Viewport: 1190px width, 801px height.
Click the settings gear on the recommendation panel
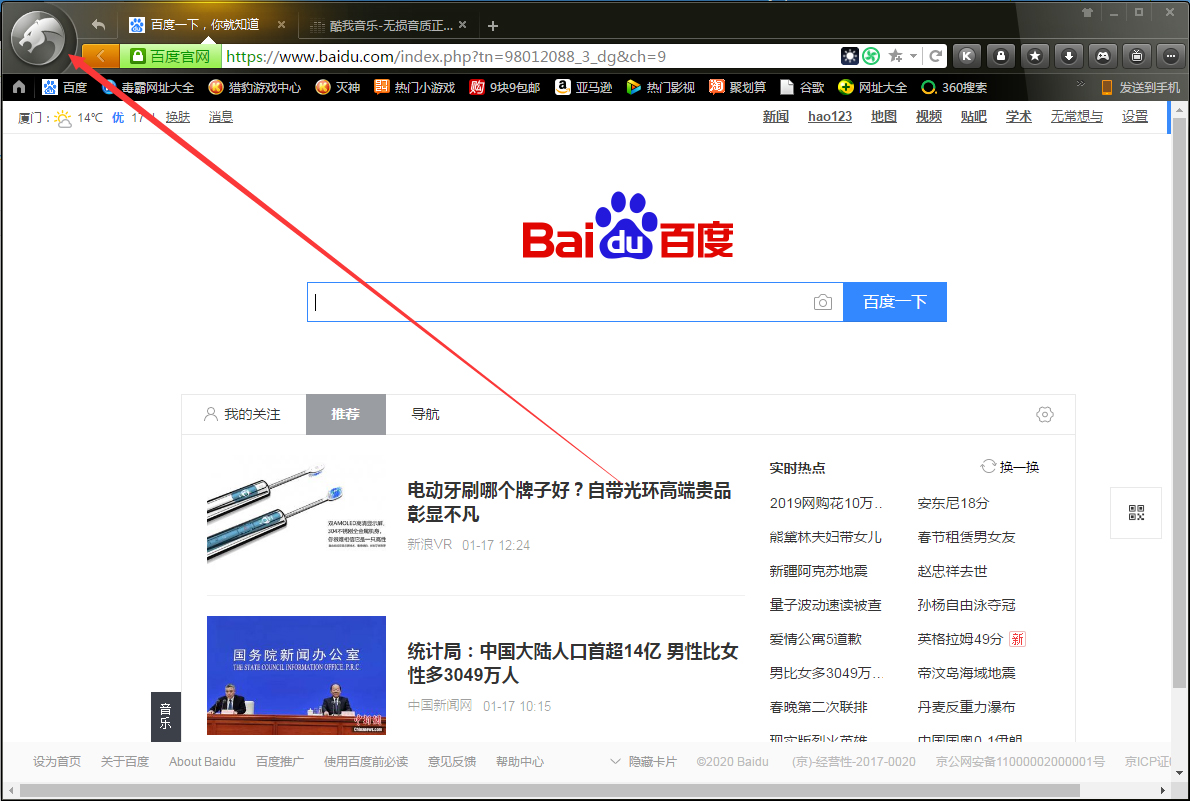(1045, 414)
